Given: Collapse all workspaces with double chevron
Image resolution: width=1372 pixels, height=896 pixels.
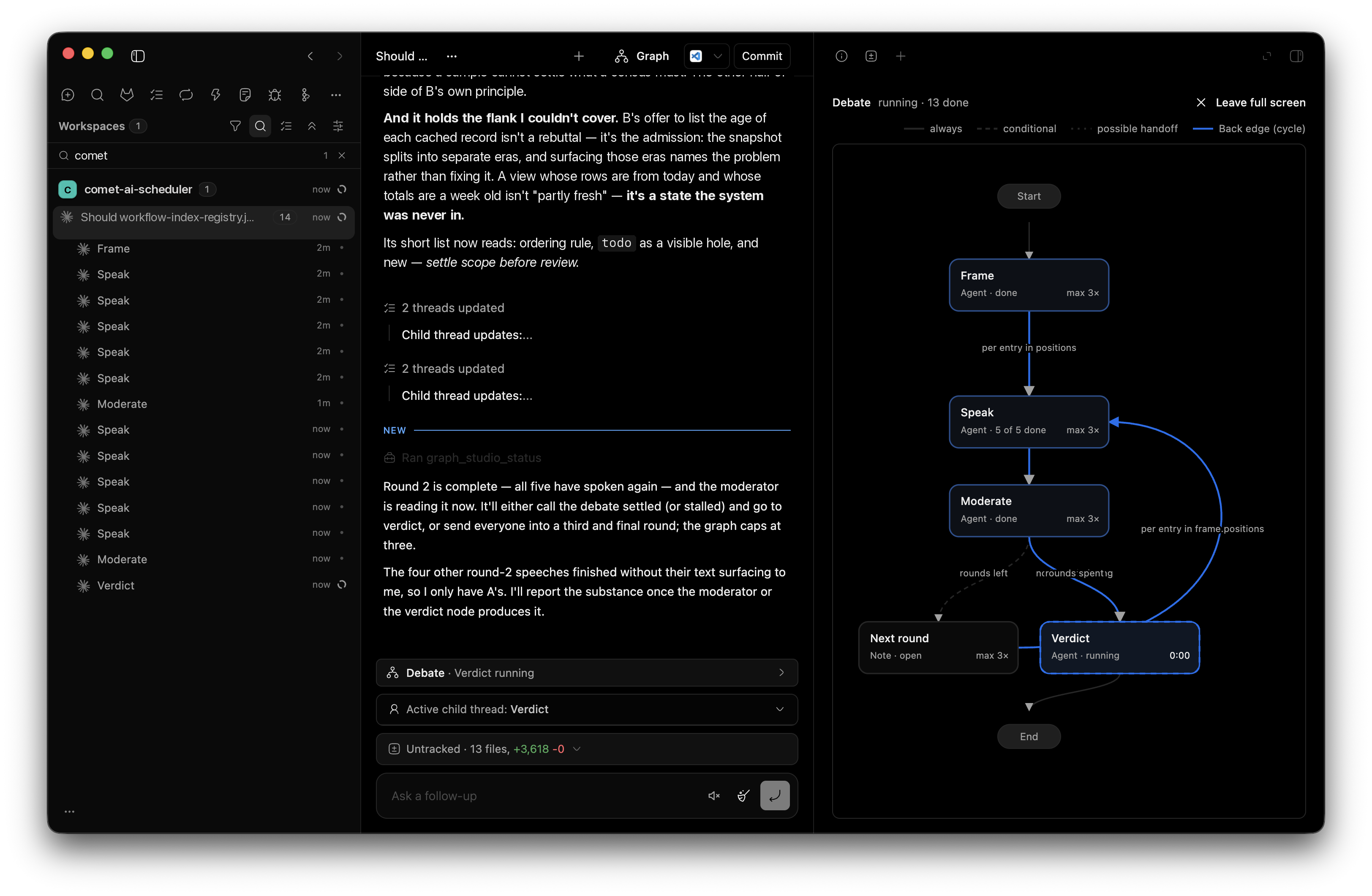Looking at the screenshot, I should [x=312, y=125].
